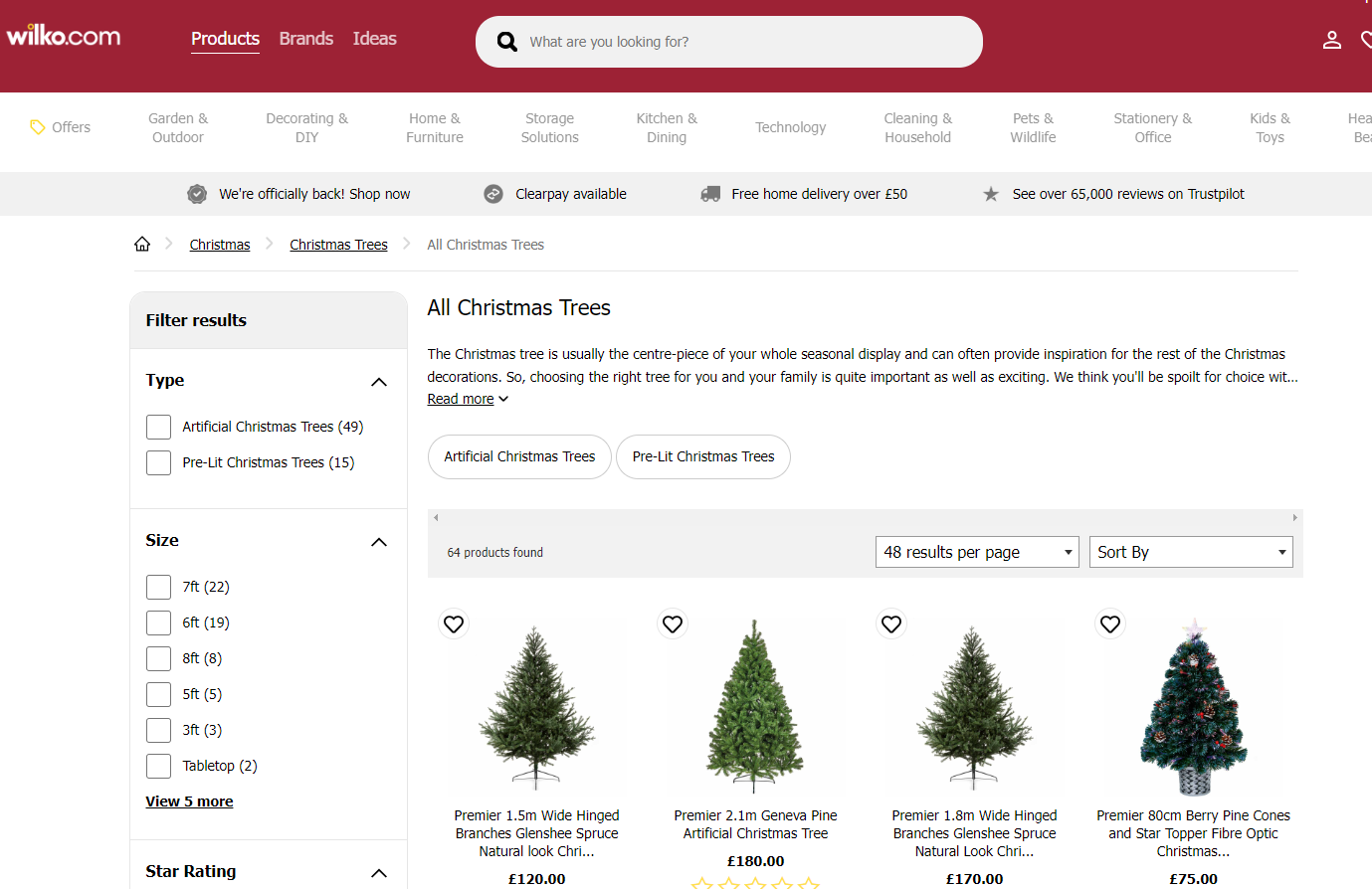Open the Stationery & Office menu
This screenshot has width=1372, height=889.
point(1153,127)
